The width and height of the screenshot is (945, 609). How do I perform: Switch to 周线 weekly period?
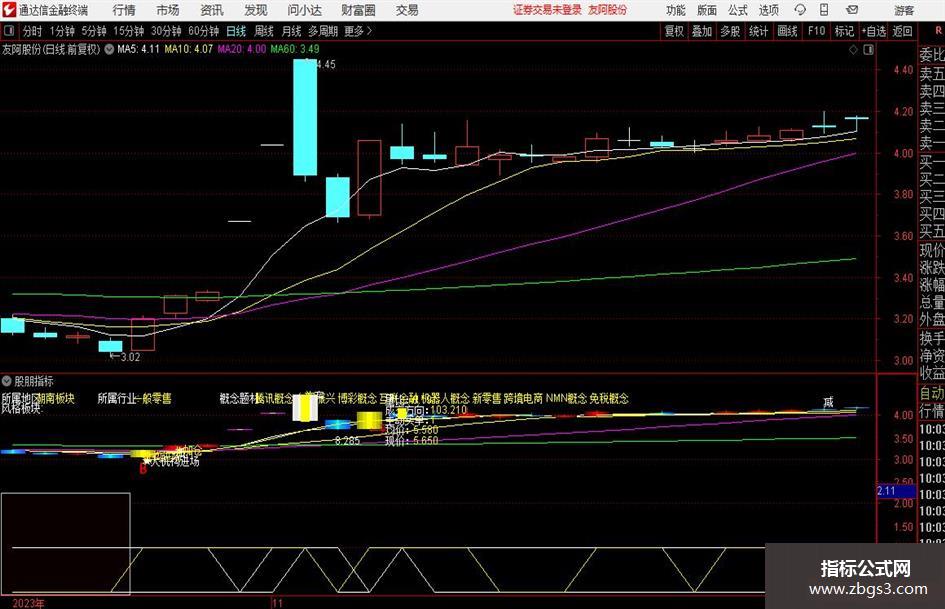[264, 31]
